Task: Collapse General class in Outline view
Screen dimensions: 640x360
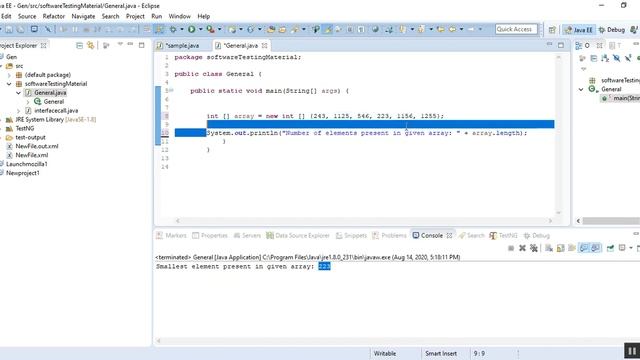Action: pyautogui.click(x=581, y=89)
